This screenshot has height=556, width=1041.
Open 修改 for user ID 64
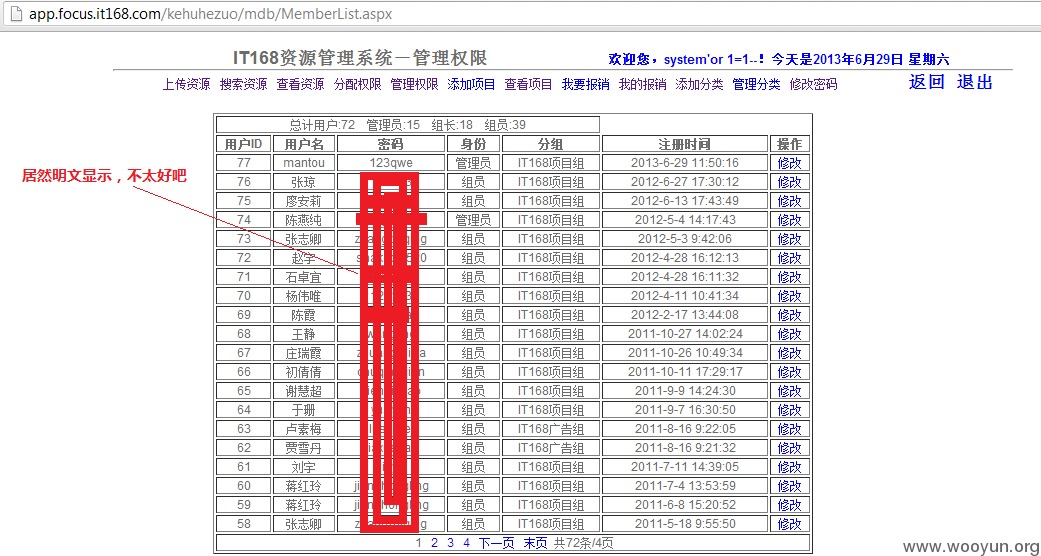[790, 410]
